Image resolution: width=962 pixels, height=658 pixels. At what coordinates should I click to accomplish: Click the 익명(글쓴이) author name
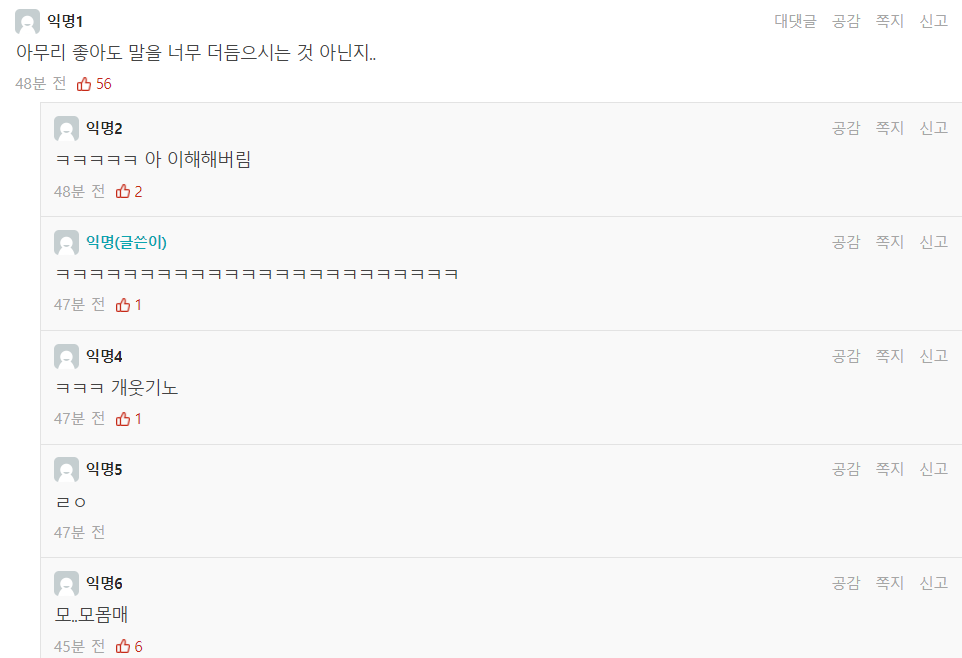tap(126, 242)
